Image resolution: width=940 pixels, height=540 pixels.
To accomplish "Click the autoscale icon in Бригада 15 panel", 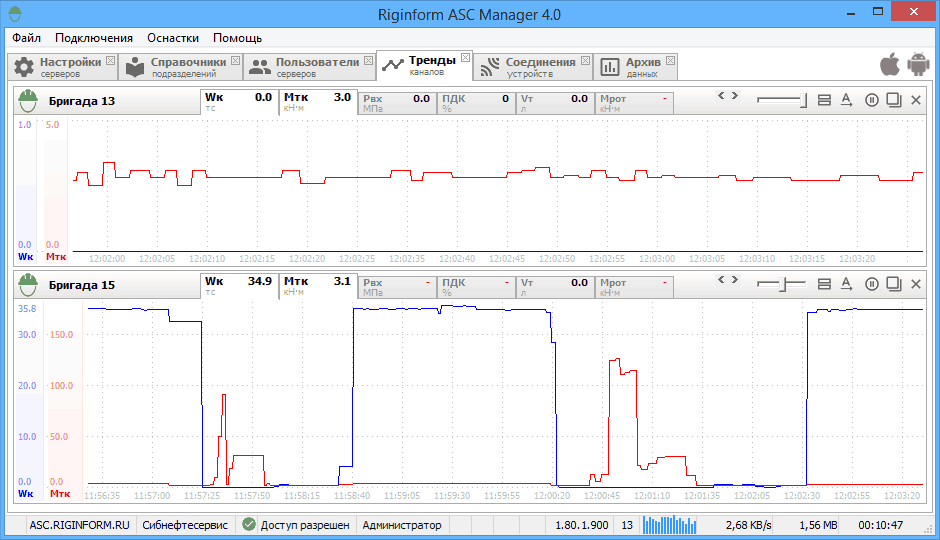I will [846, 285].
